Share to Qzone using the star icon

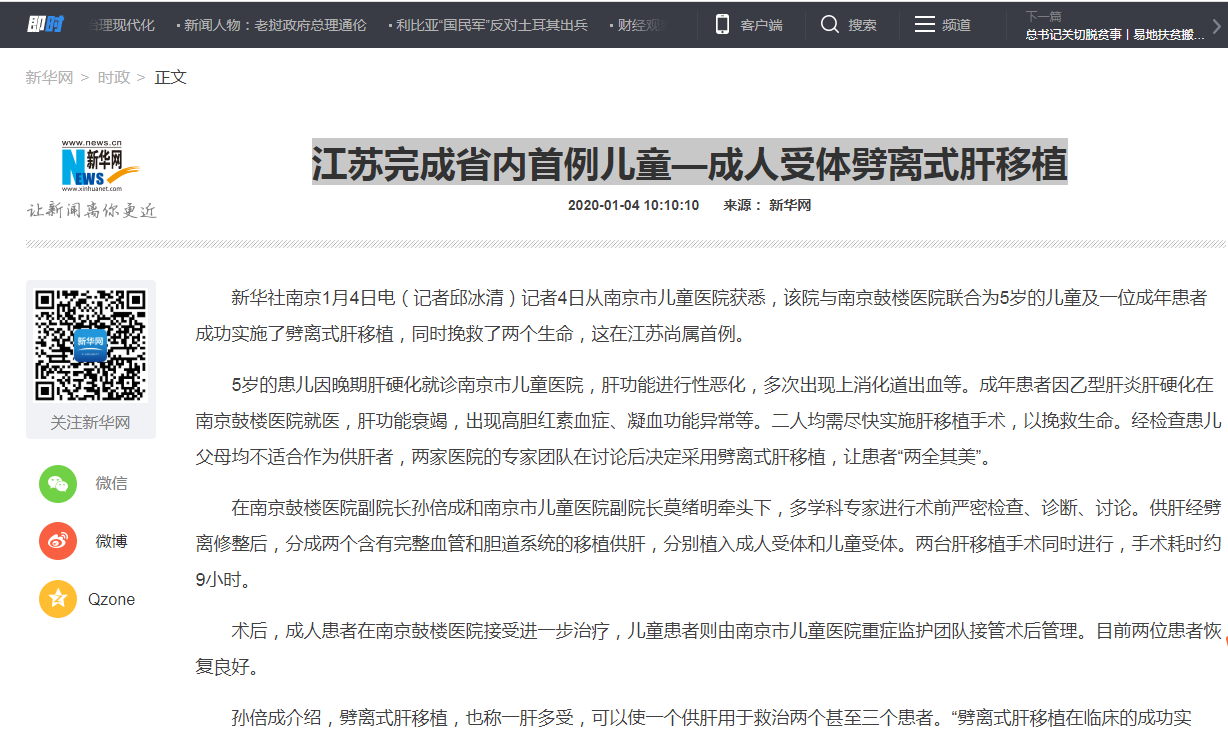(x=58, y=598)
